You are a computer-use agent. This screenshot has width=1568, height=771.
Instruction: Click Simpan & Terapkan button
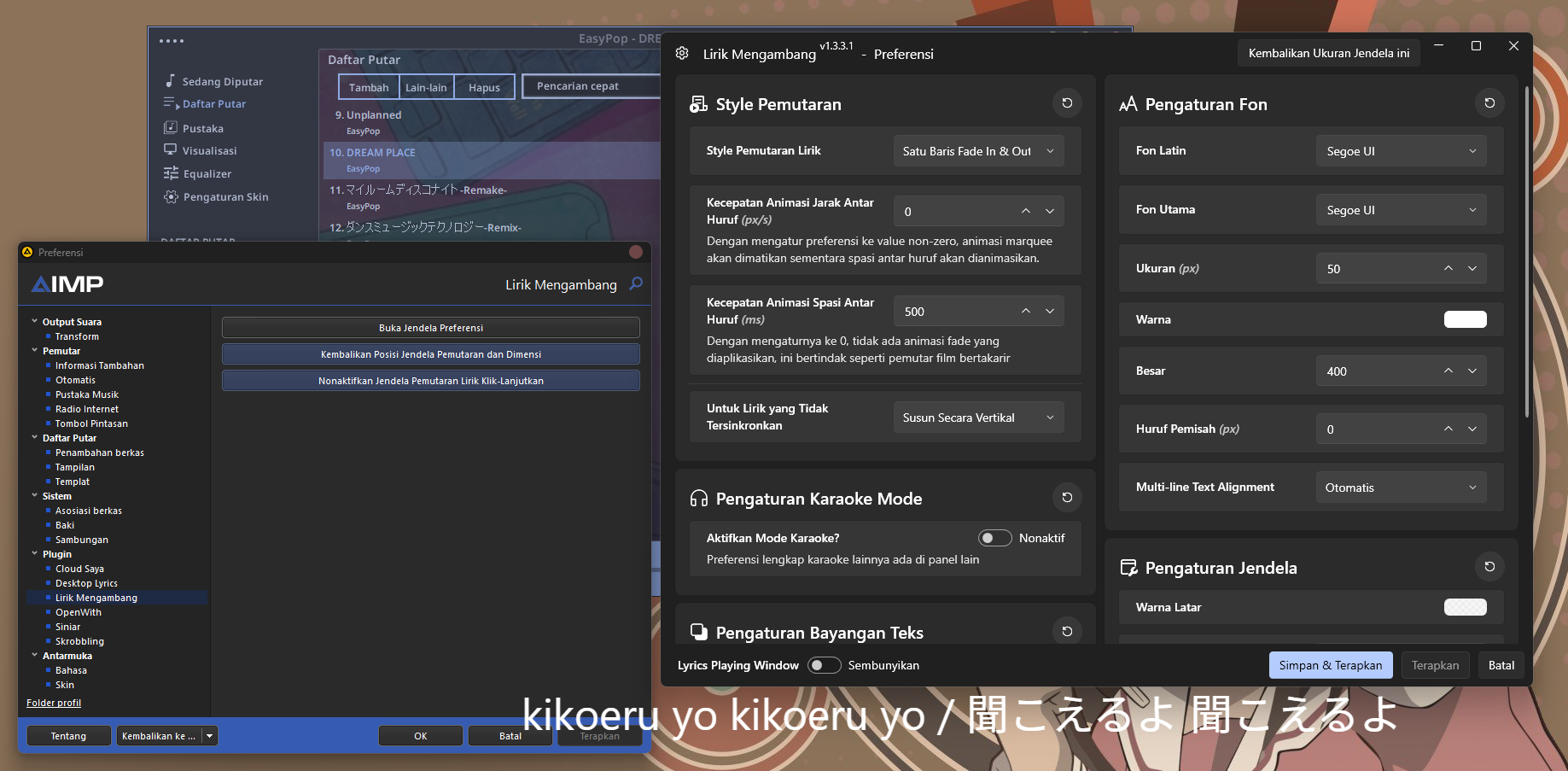coord(1331,665)
